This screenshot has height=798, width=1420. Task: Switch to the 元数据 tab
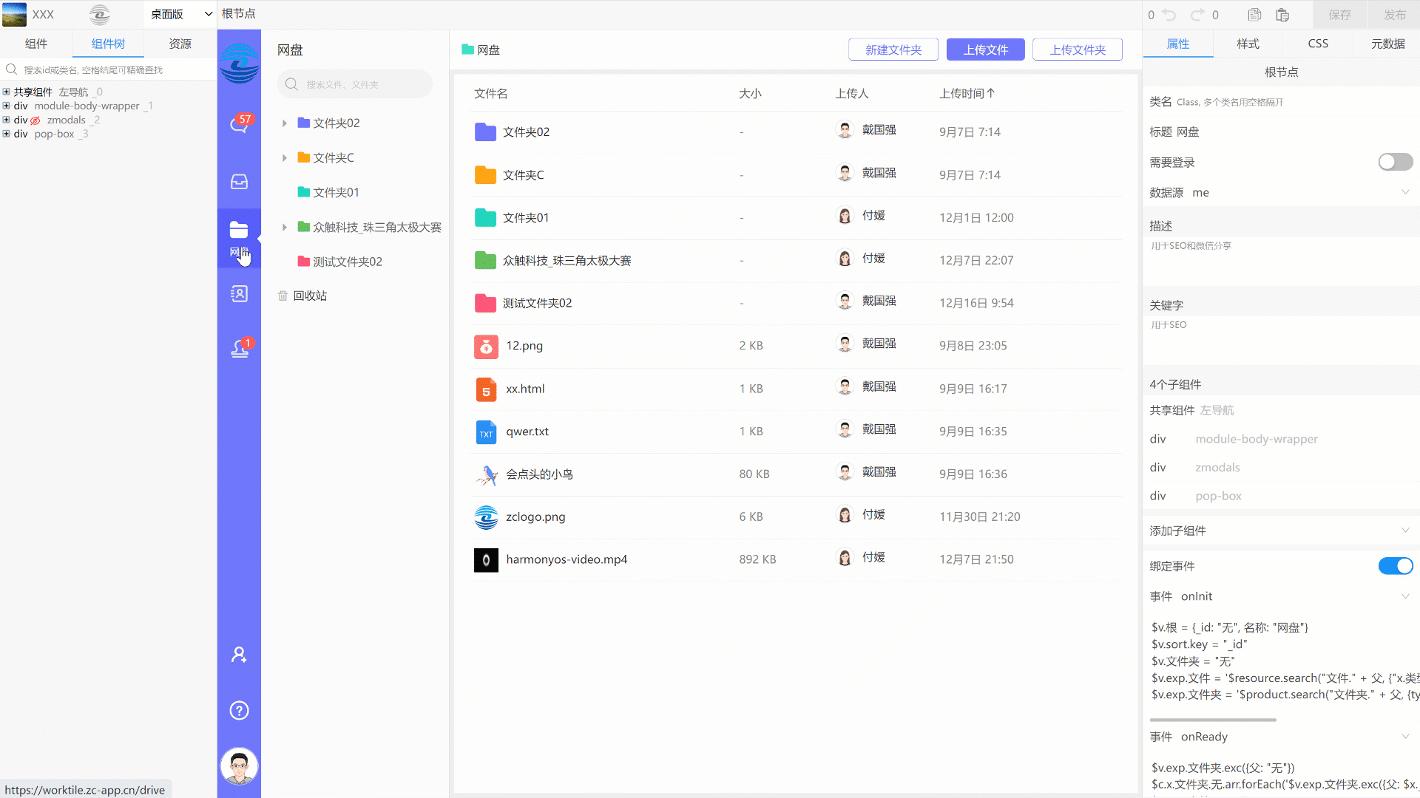pos(1388,44)
